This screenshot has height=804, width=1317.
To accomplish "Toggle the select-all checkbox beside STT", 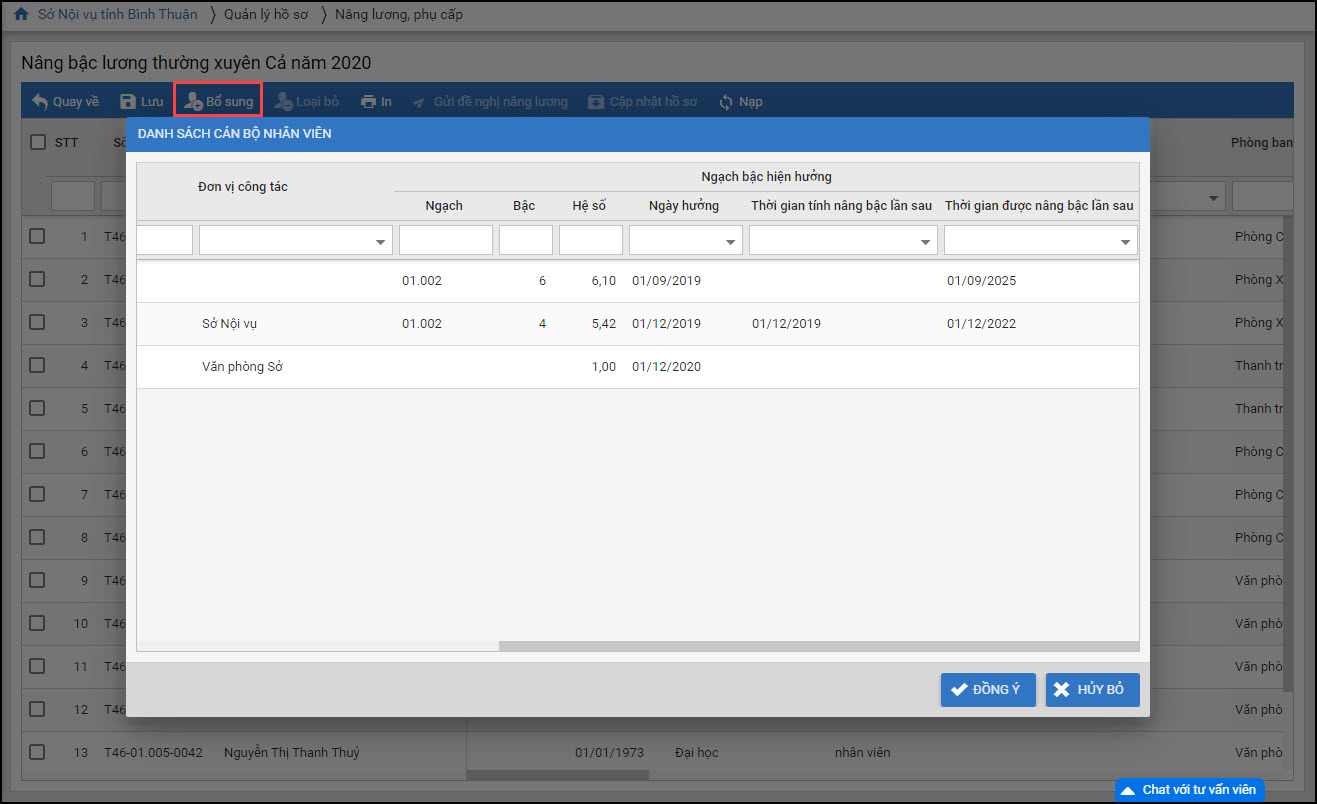I will (38, 143).
